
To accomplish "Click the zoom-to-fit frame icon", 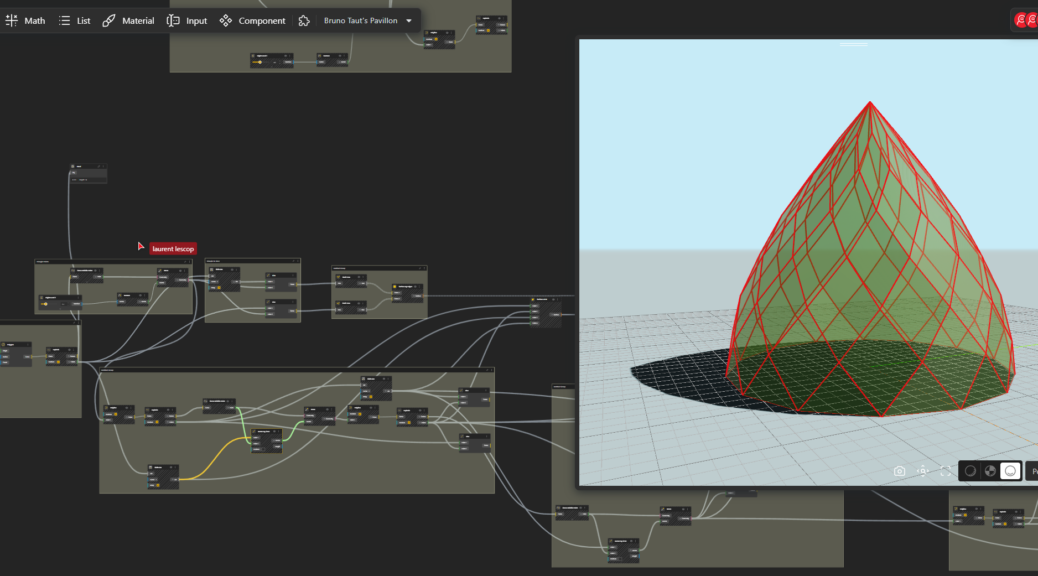I will (x=946, y=471).
